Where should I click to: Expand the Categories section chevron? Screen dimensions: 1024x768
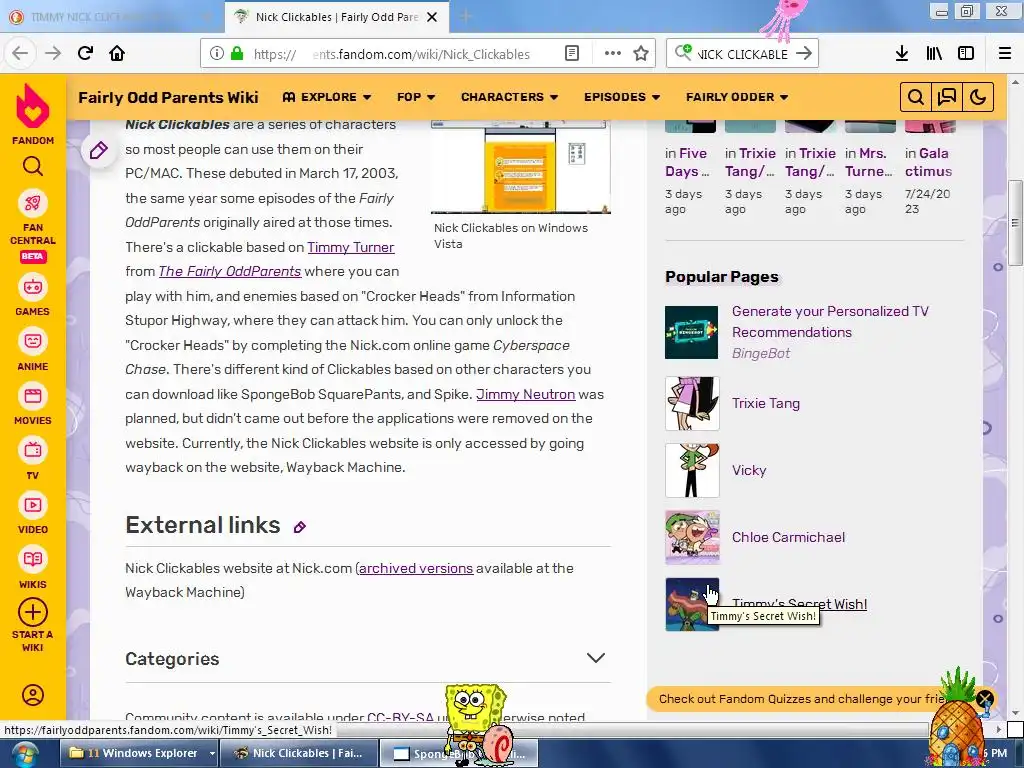coord(596,658)
